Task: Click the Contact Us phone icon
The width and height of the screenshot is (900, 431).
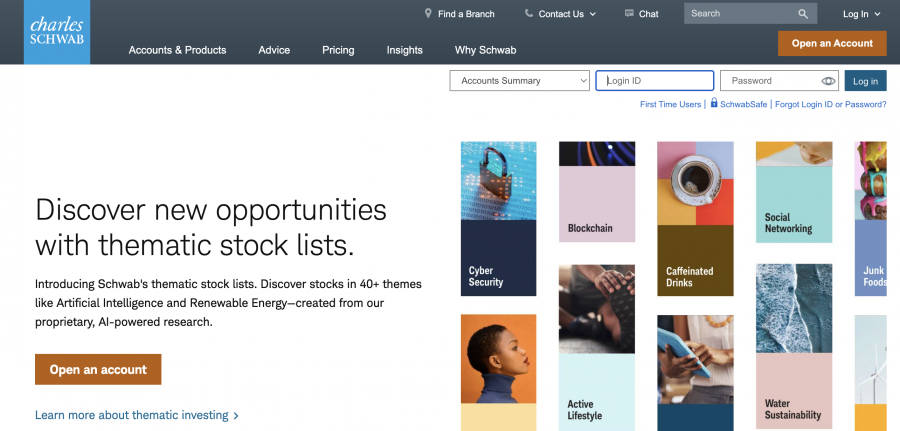Action: pos(529,14)
